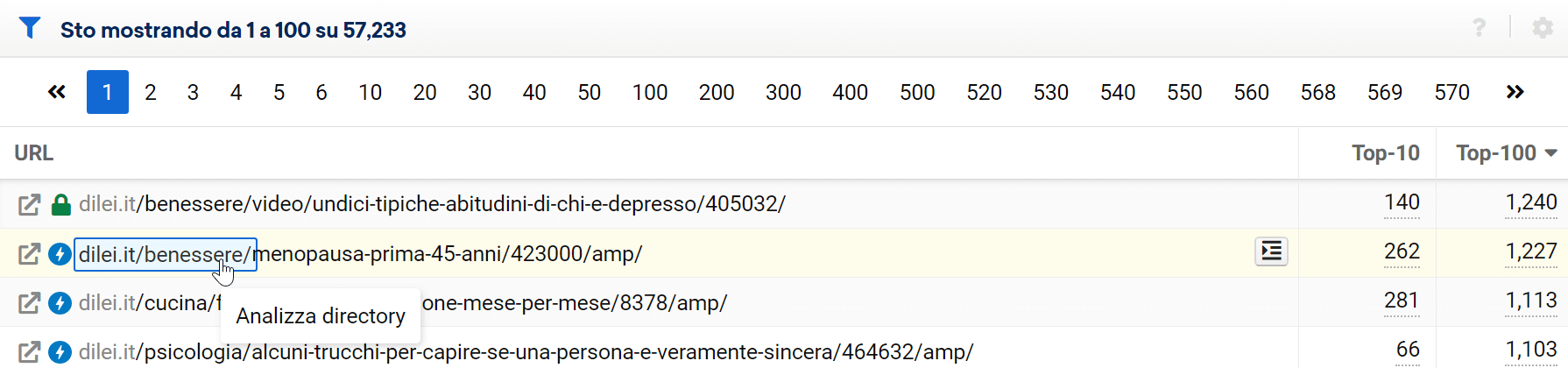Click the green padlock HTTPS icon

pos(60,205)
